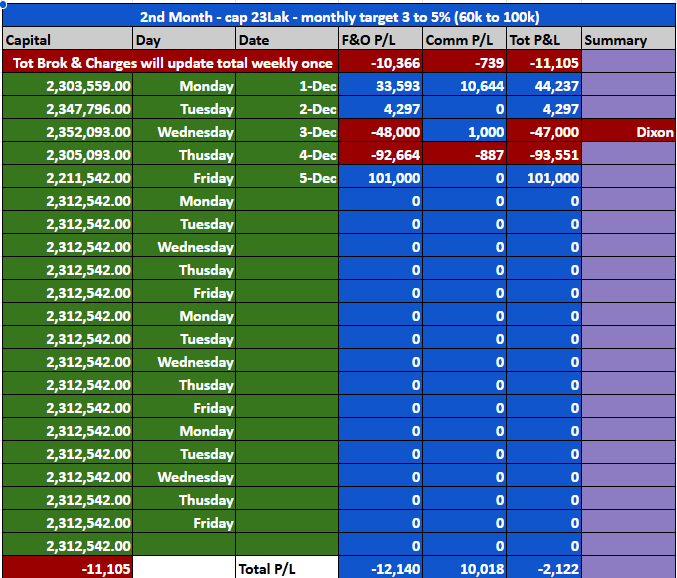Click the 'F&O P/L' column header
The width and height of the screenshot is (677, 578).
click(380, 40)
